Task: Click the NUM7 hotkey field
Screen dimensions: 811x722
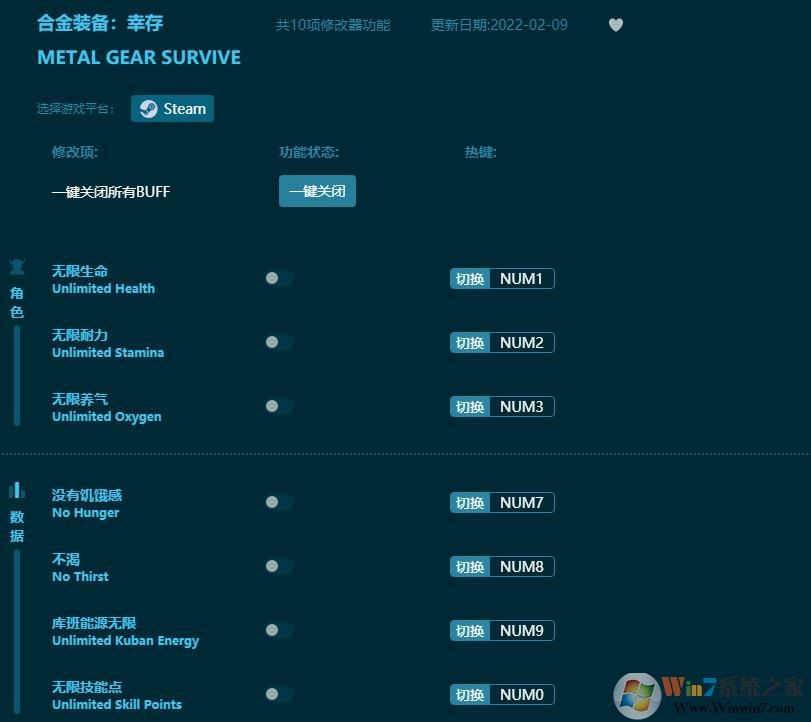Action: click(522, 502)
